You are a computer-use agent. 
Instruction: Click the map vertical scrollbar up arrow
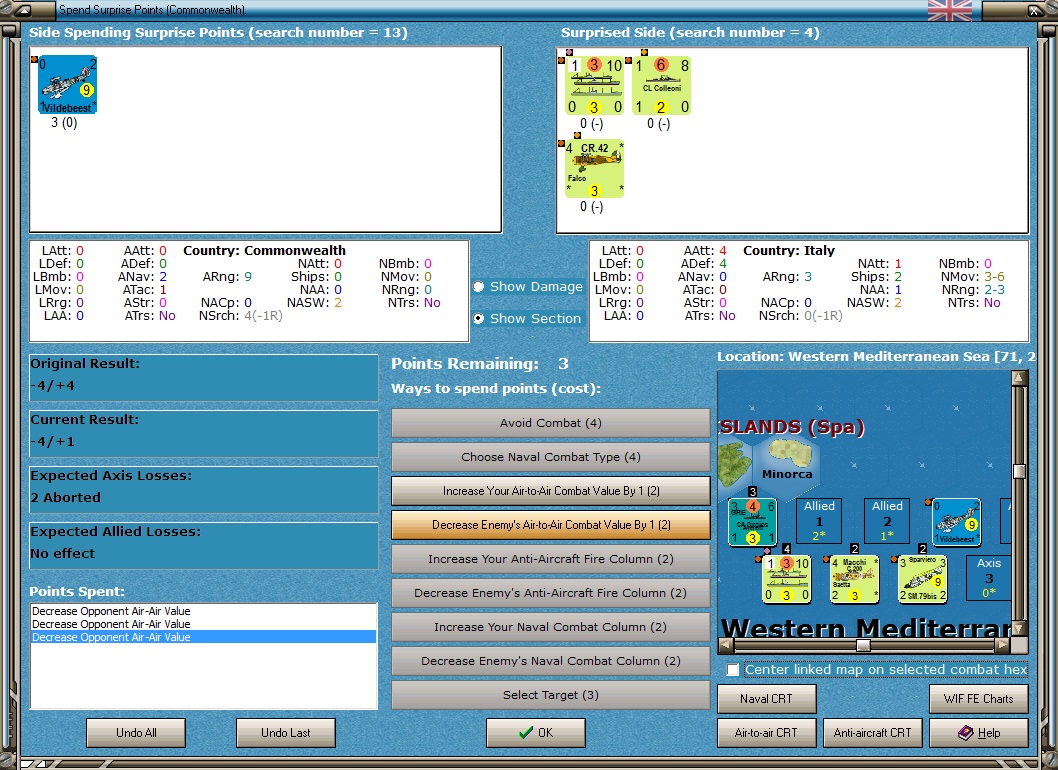pos(1020,378)
